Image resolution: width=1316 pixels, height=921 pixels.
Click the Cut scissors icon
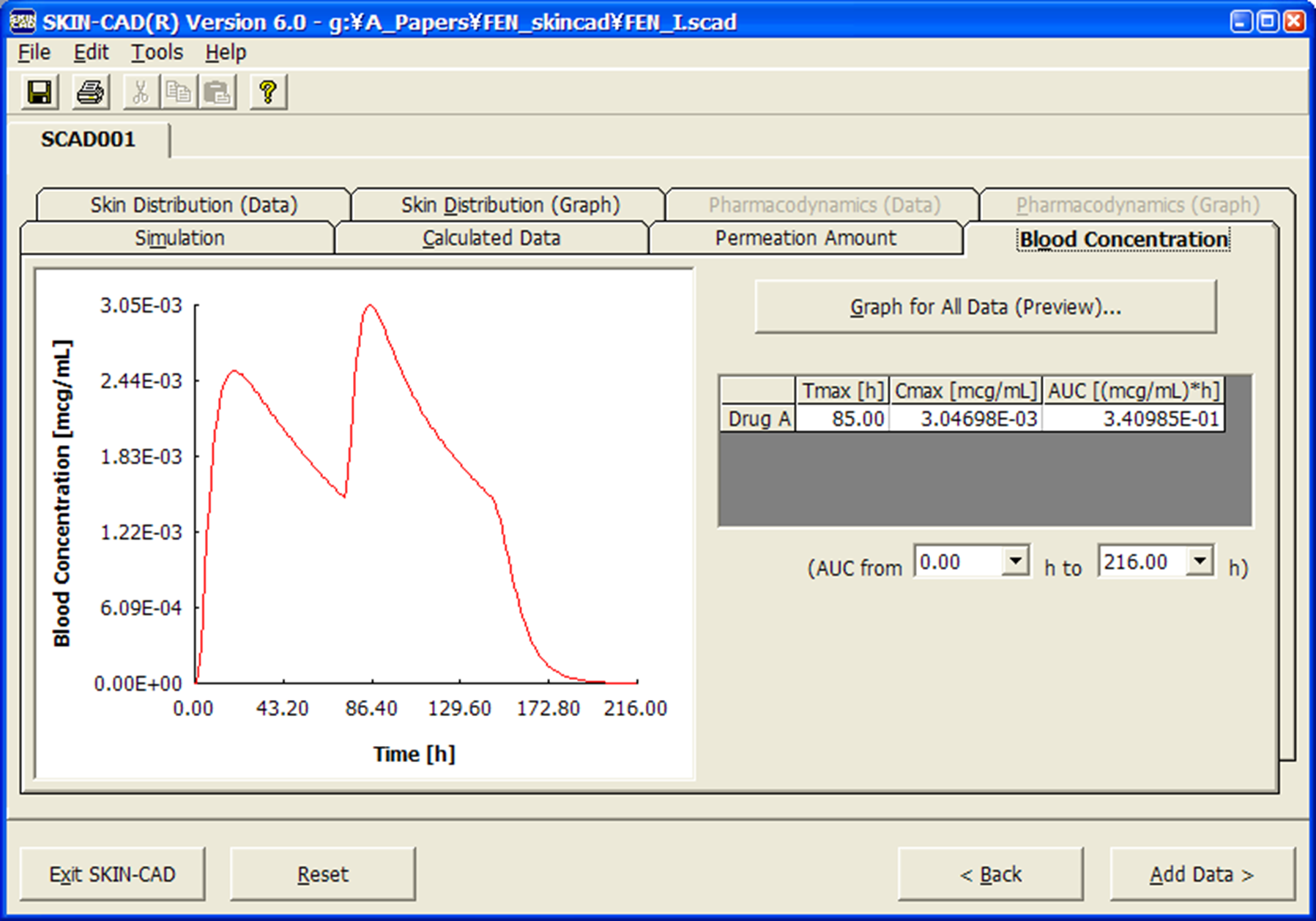tap(141, 92)
